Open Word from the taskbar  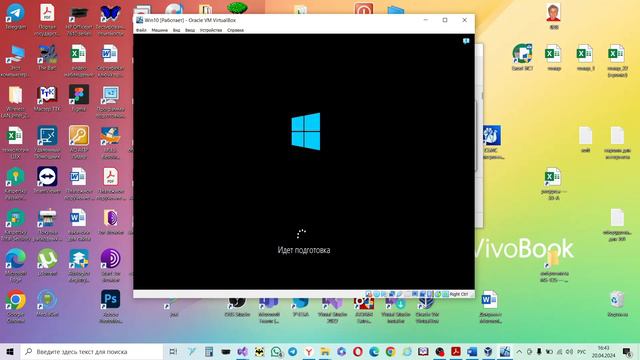click(x=472, y=351)
